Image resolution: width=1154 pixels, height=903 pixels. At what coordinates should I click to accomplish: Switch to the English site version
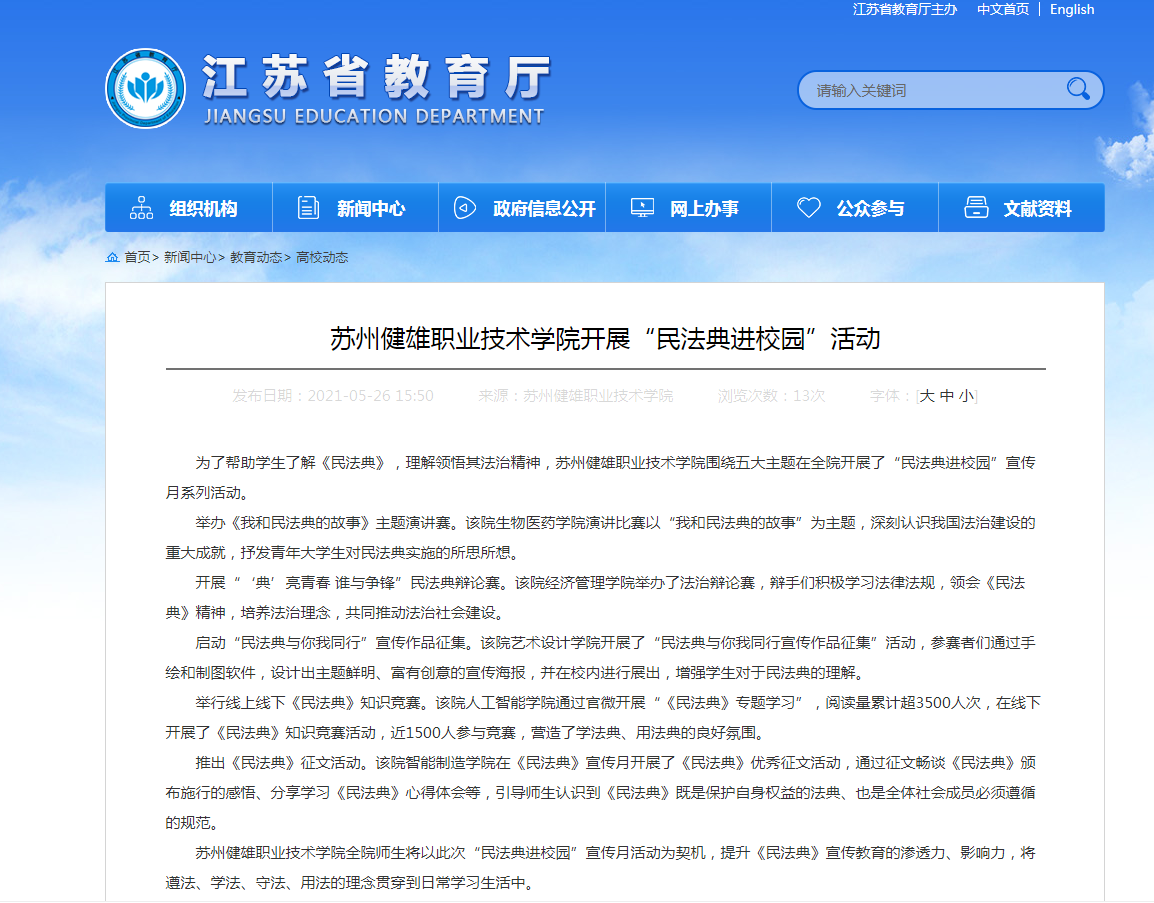(x=1072, y=9)
